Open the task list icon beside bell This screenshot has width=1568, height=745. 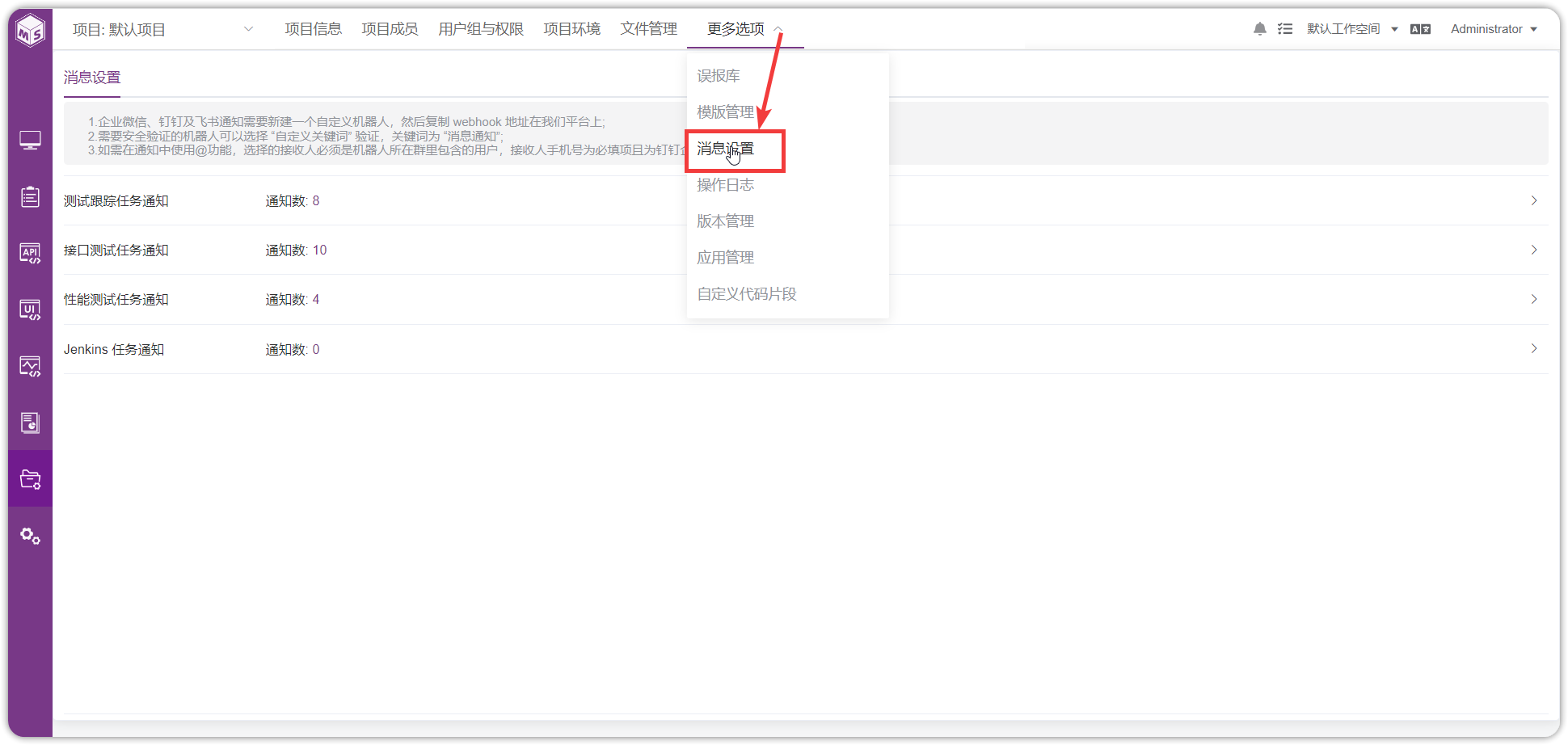point(1285,29)
